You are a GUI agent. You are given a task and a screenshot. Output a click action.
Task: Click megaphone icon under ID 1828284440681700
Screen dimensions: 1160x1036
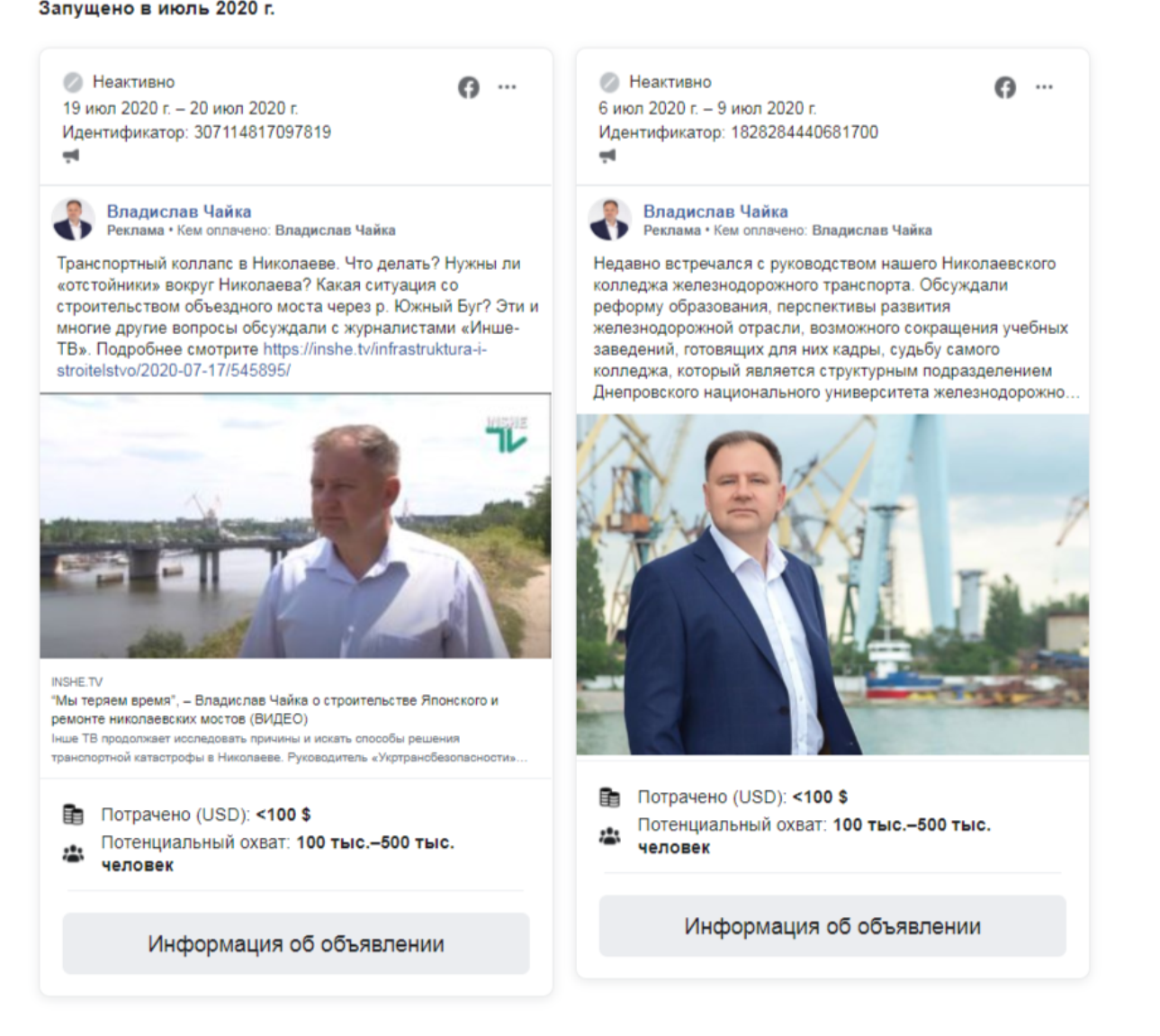coord(607,156)
